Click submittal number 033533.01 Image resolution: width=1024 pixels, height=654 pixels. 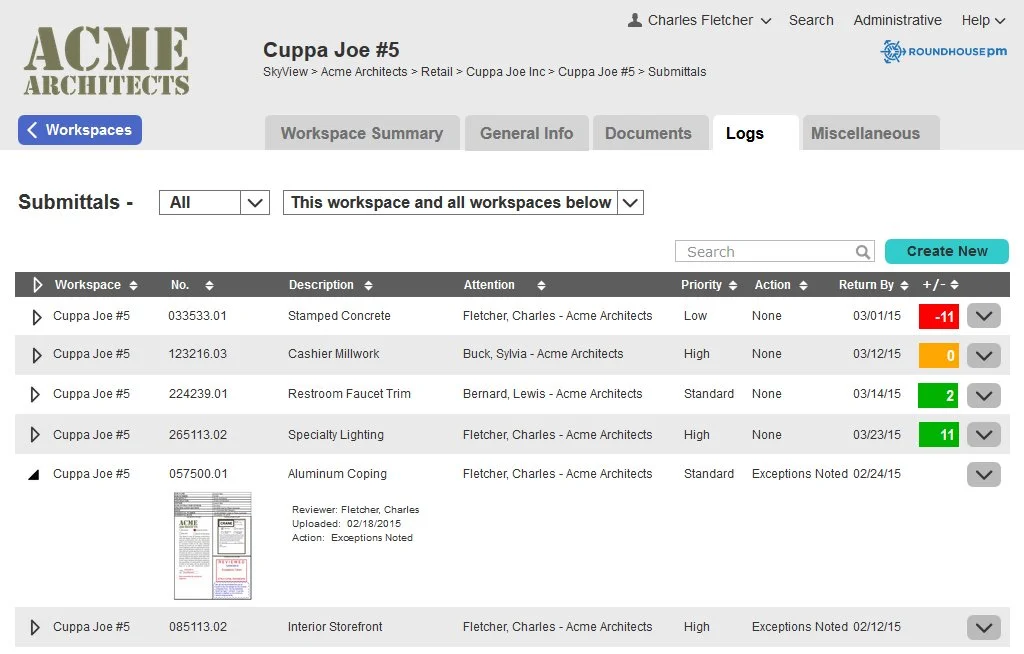(x=197, y=316)
